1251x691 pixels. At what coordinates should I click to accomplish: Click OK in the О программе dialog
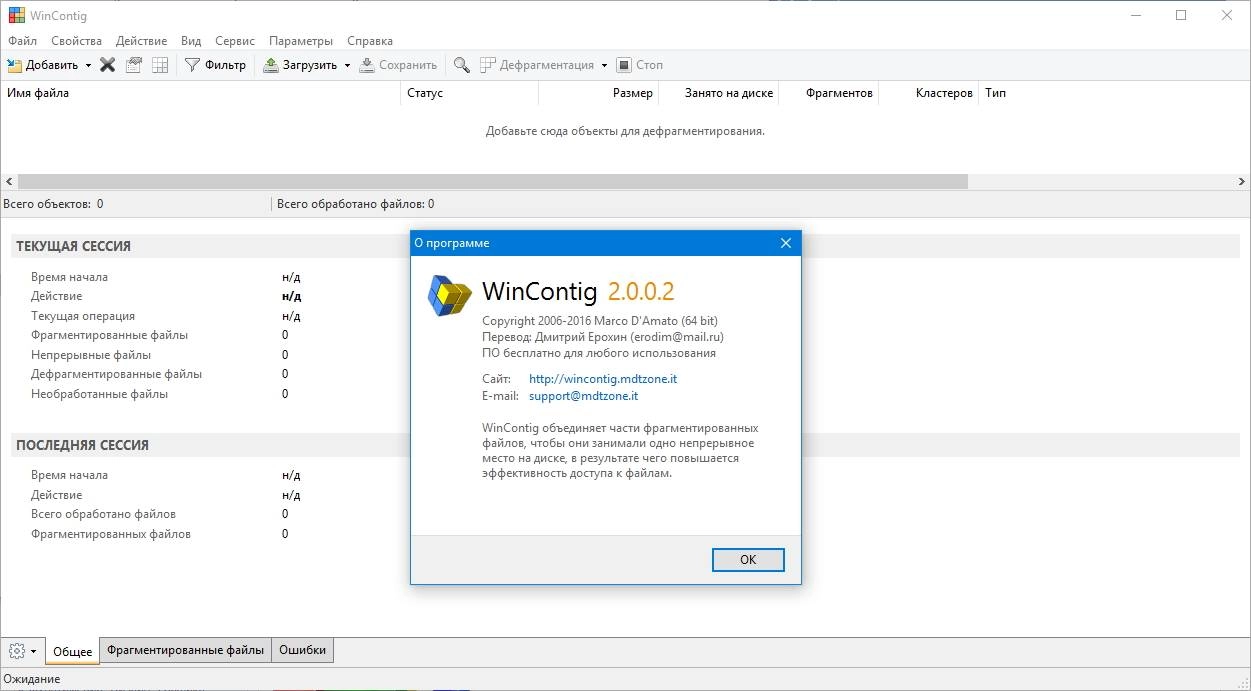[x=748, y=560]
